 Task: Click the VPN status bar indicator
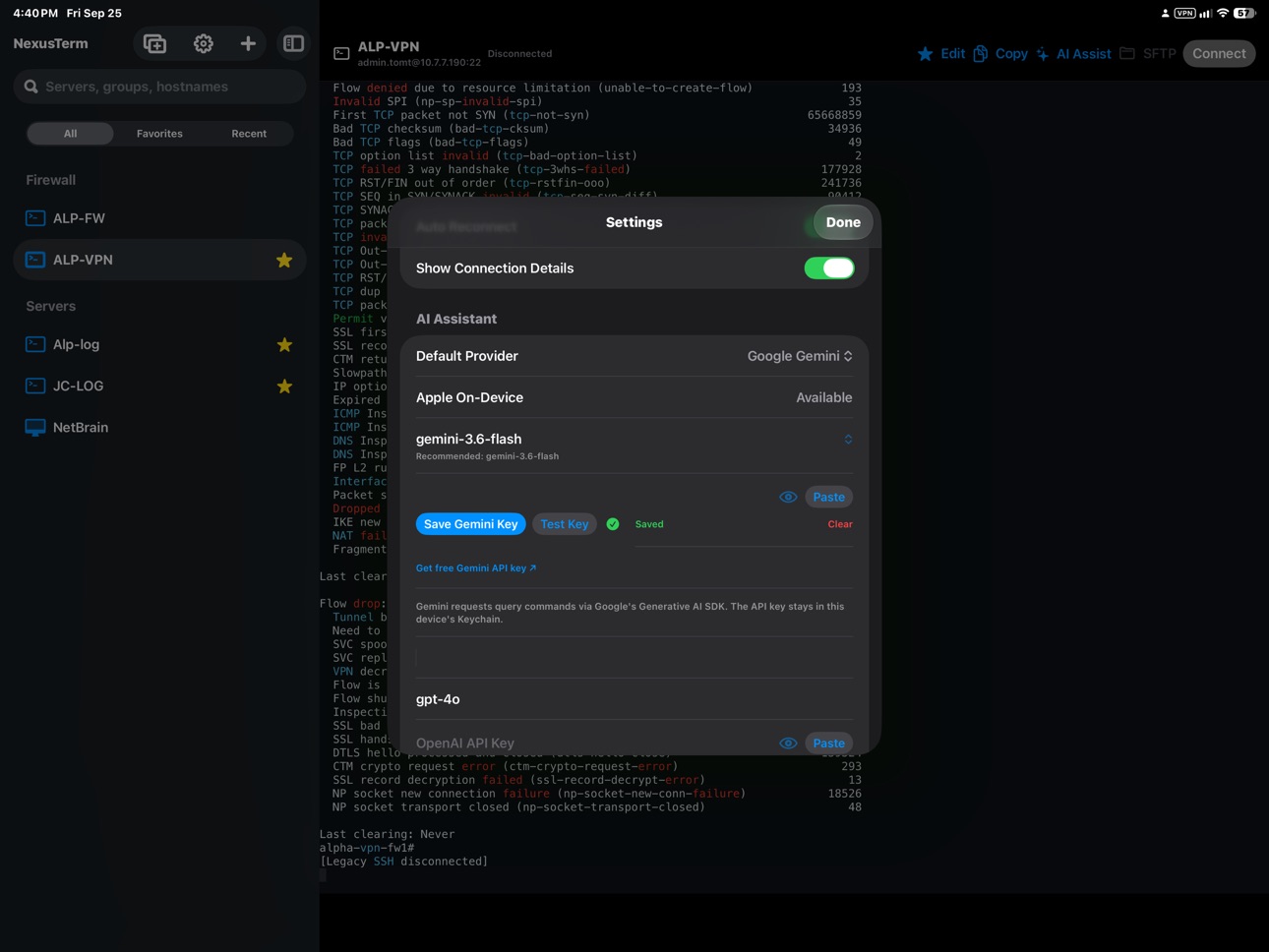point(1184,13)
